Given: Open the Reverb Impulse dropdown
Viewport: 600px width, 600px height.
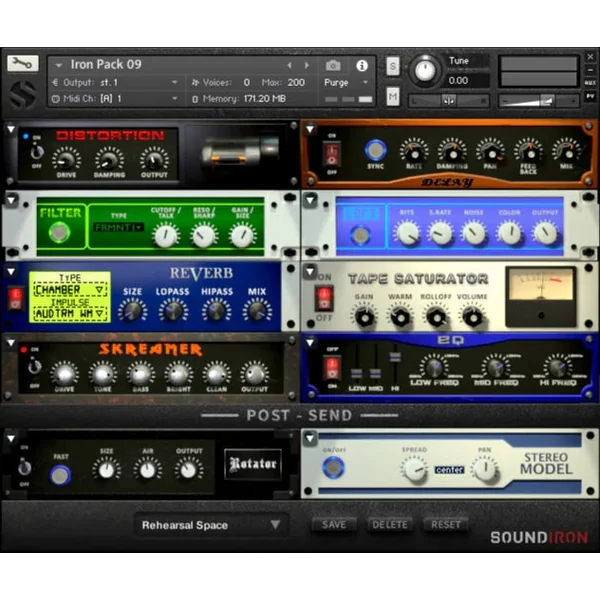Looking at the screenshot, I should click(x=69, y=314).
